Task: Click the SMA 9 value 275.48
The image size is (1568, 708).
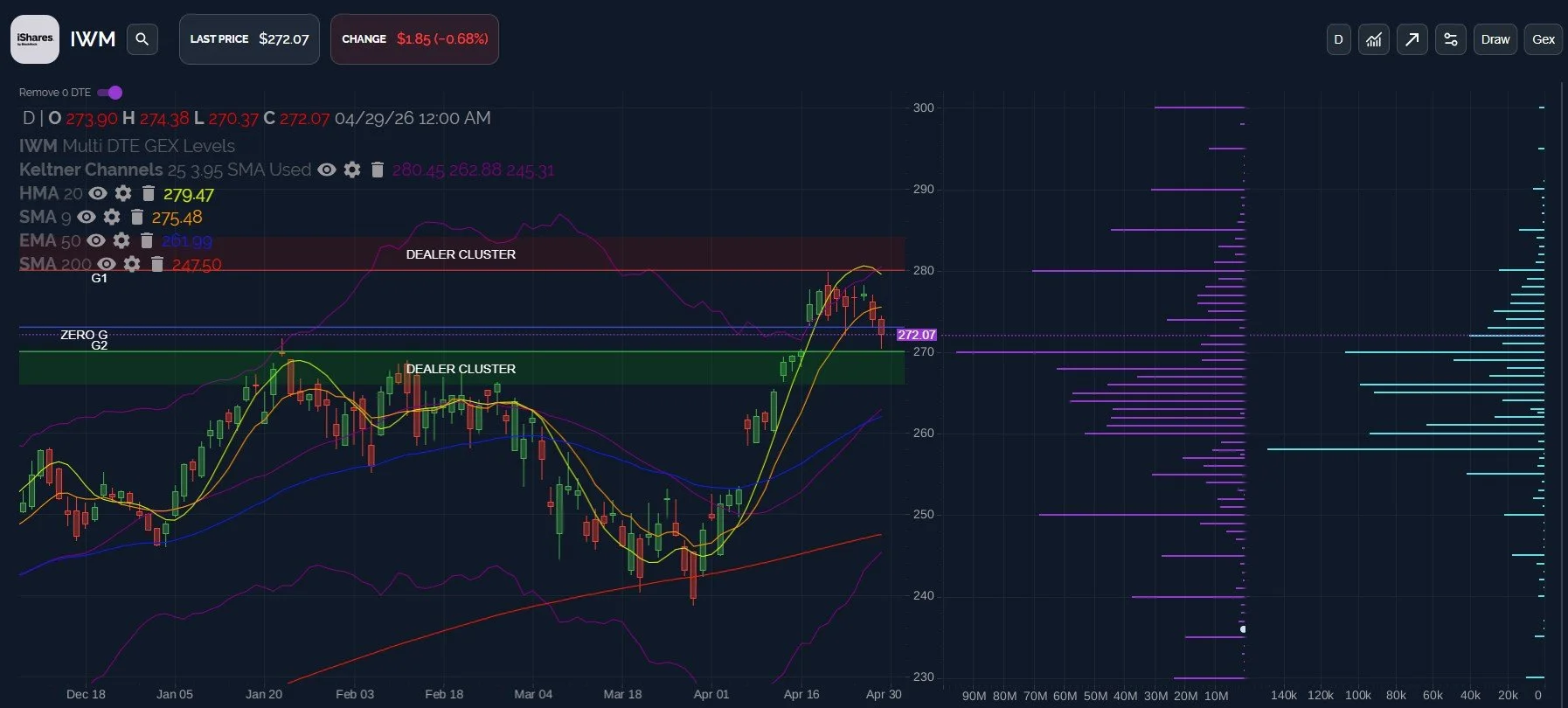Action: click(x=177, y=217)
